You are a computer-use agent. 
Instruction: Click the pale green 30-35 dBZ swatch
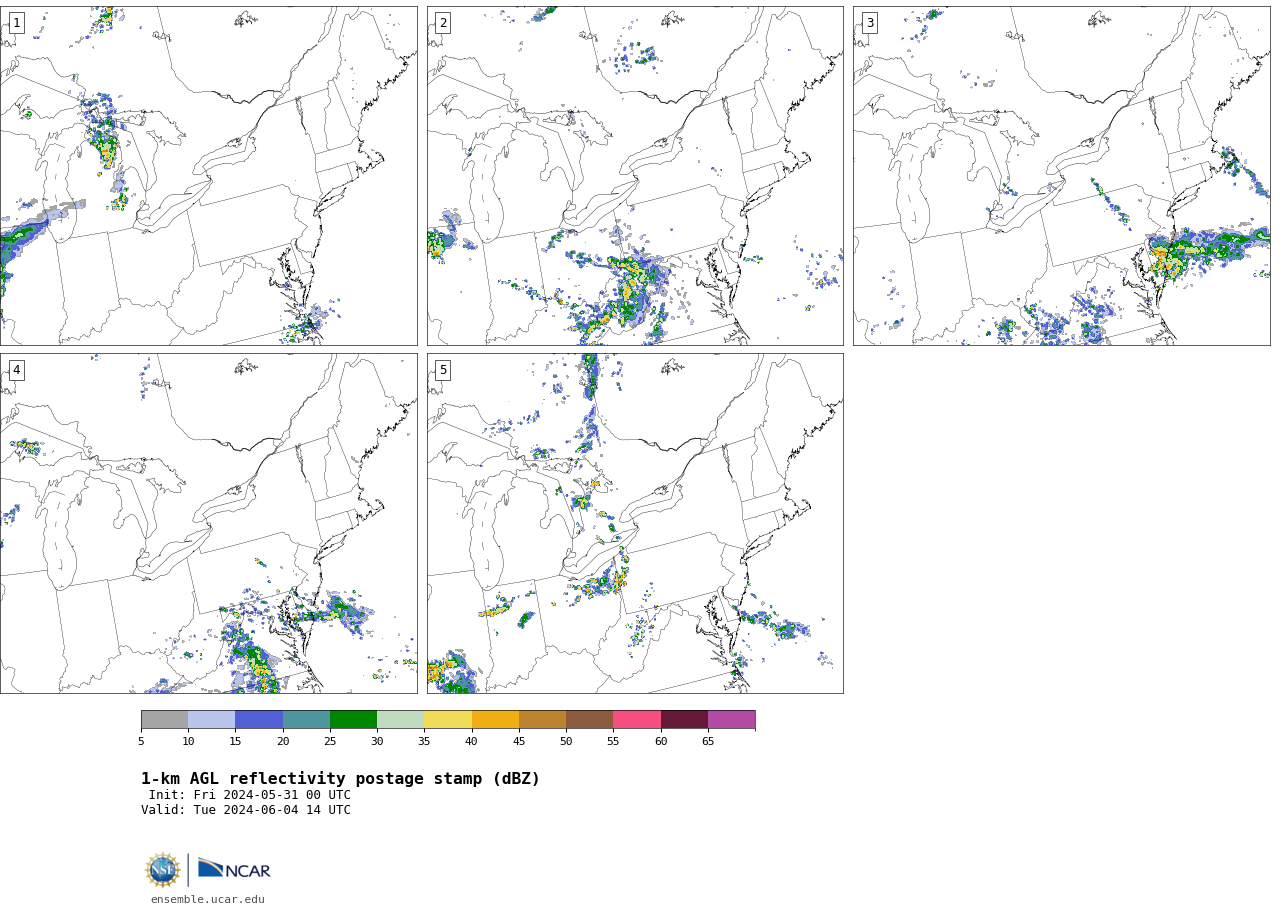point(400,720)
